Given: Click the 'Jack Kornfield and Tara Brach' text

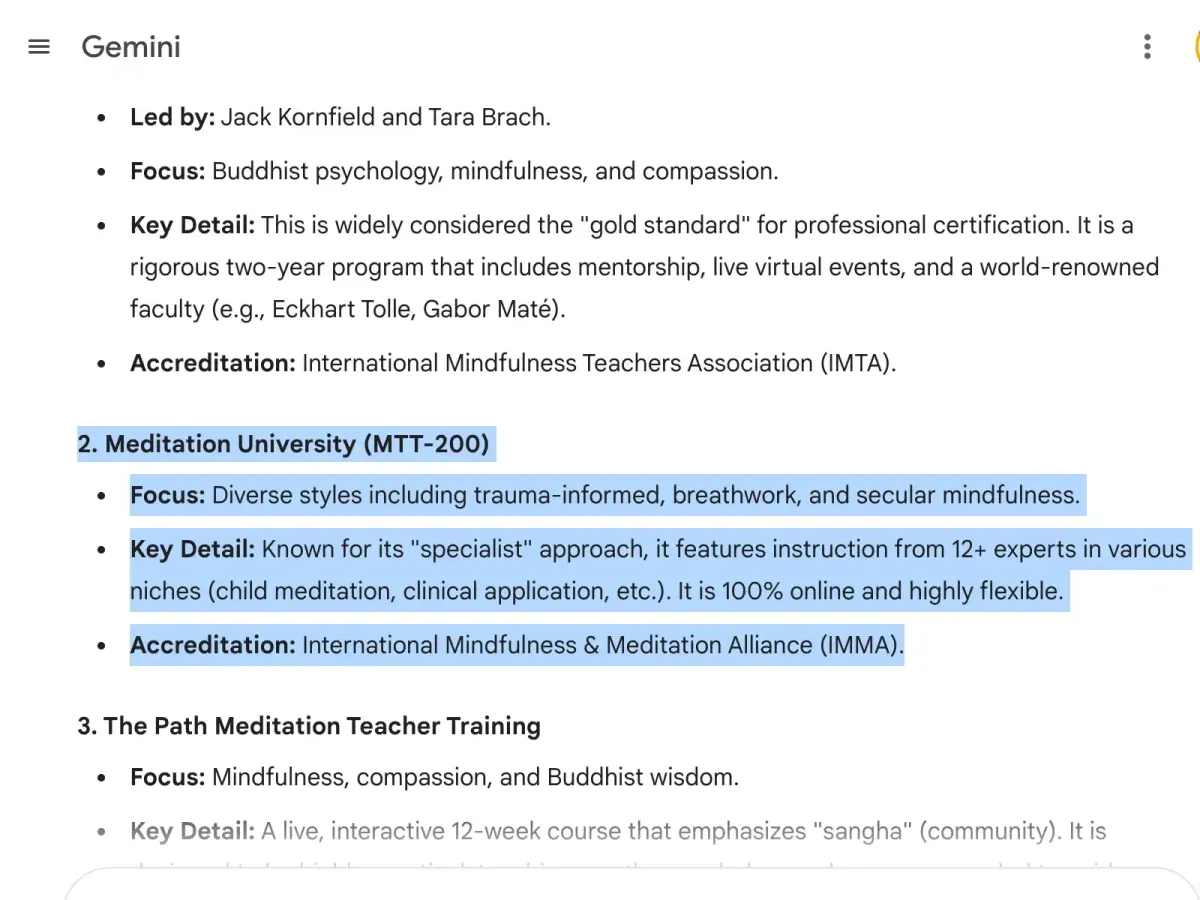Looking at the screenshot, I should (385, 117).
